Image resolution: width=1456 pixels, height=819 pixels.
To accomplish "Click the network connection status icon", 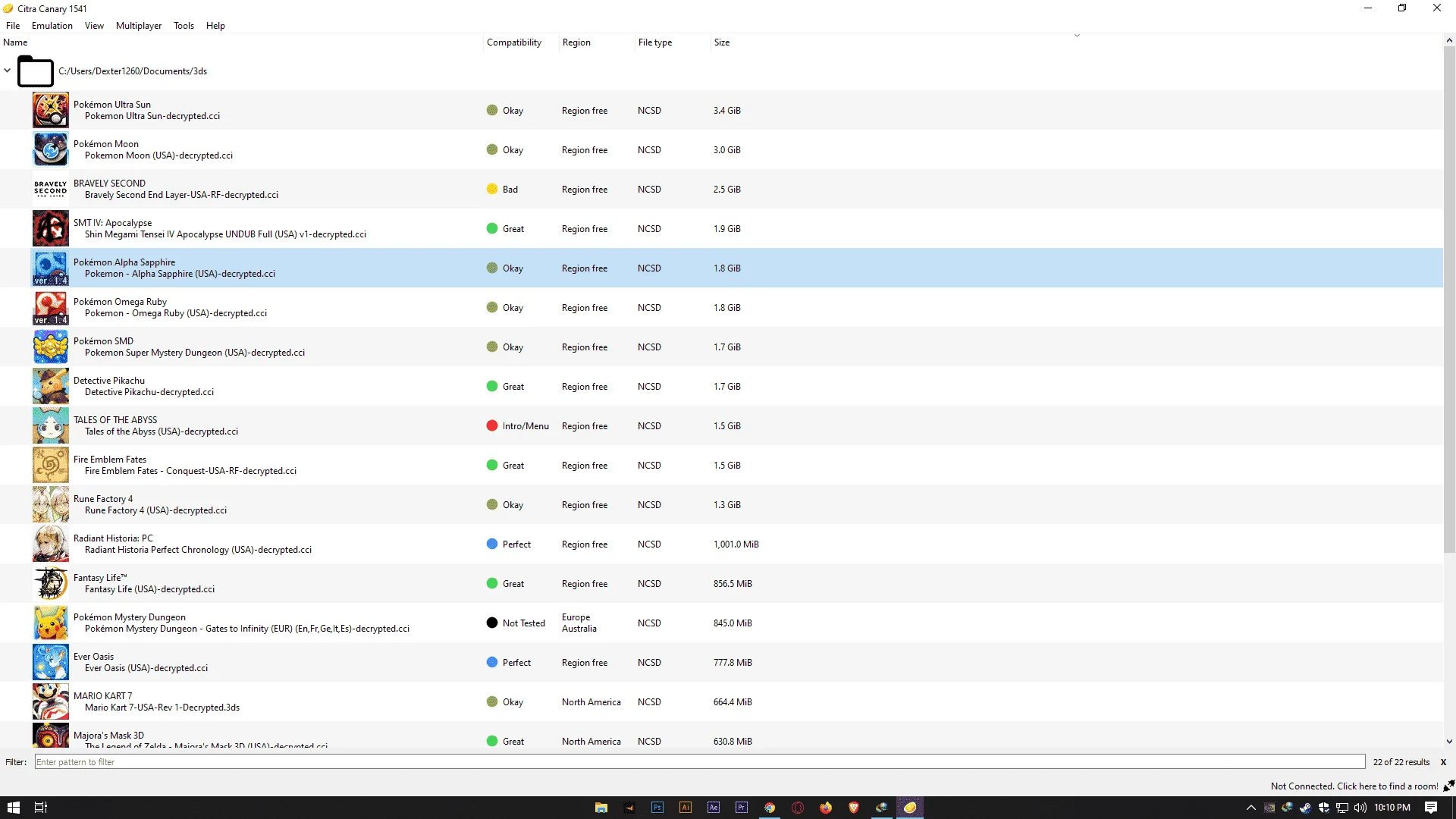I will coord(1448,786).
